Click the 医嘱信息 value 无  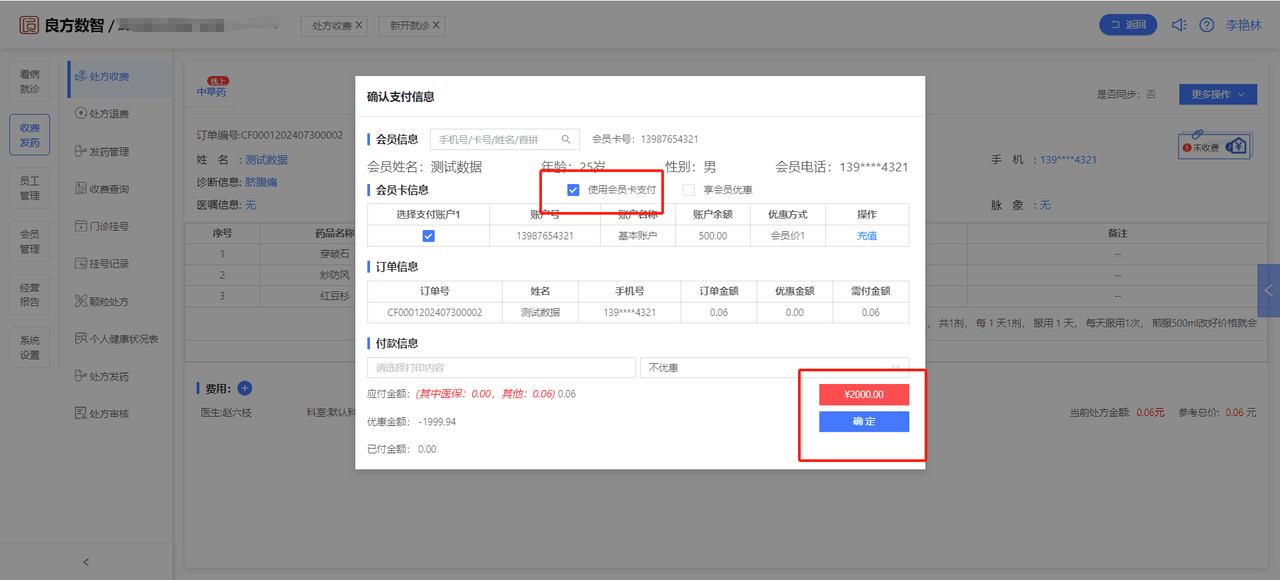251,204
